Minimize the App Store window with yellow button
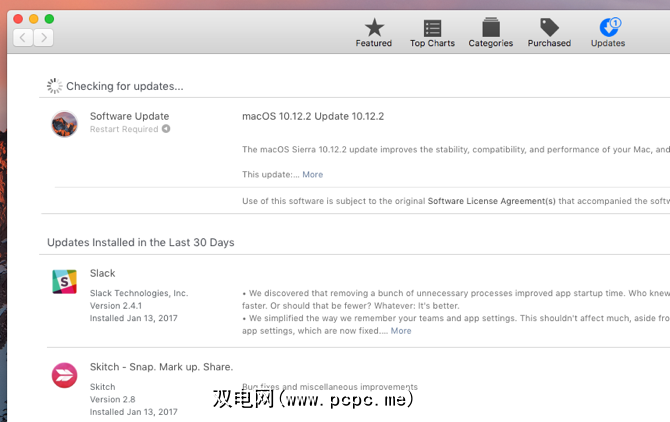Viewport: 670px width, 422px height. click(34, 19)
